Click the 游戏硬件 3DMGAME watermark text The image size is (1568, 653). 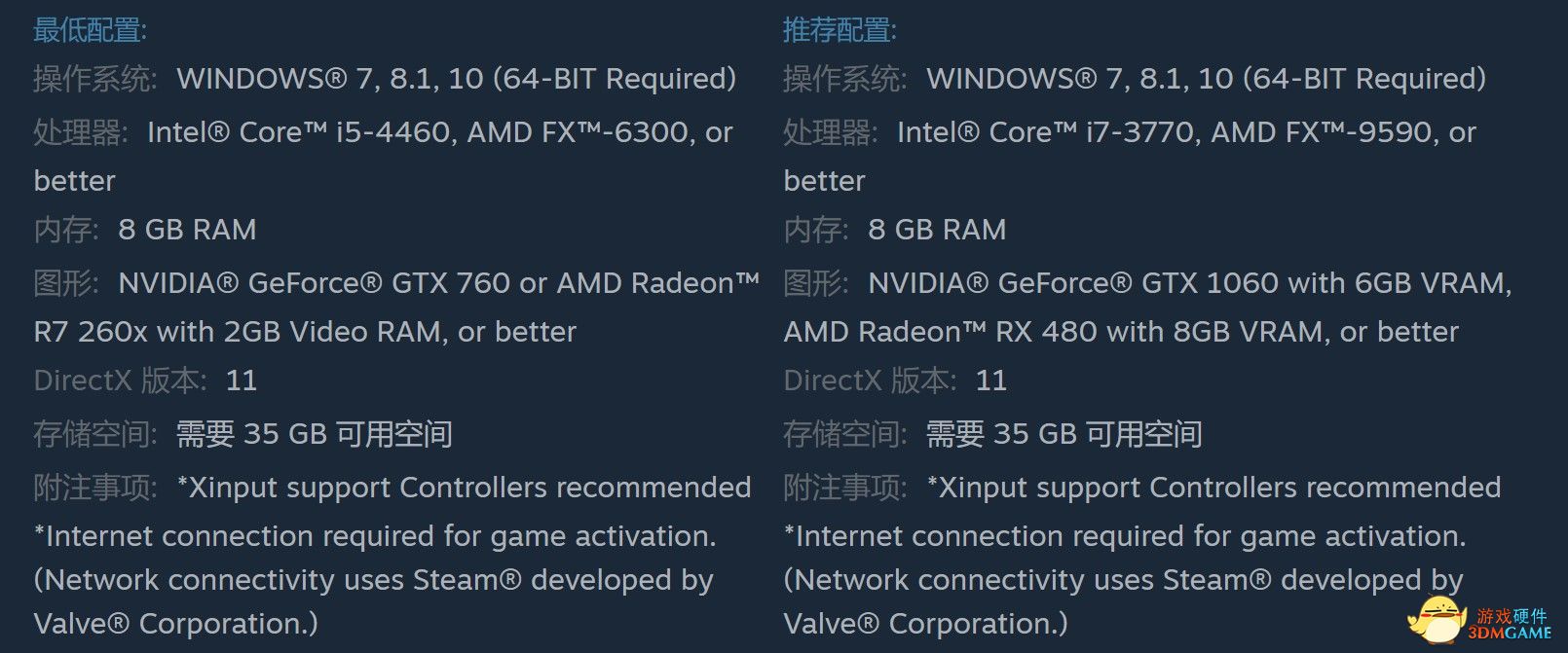pos(1511,624)
